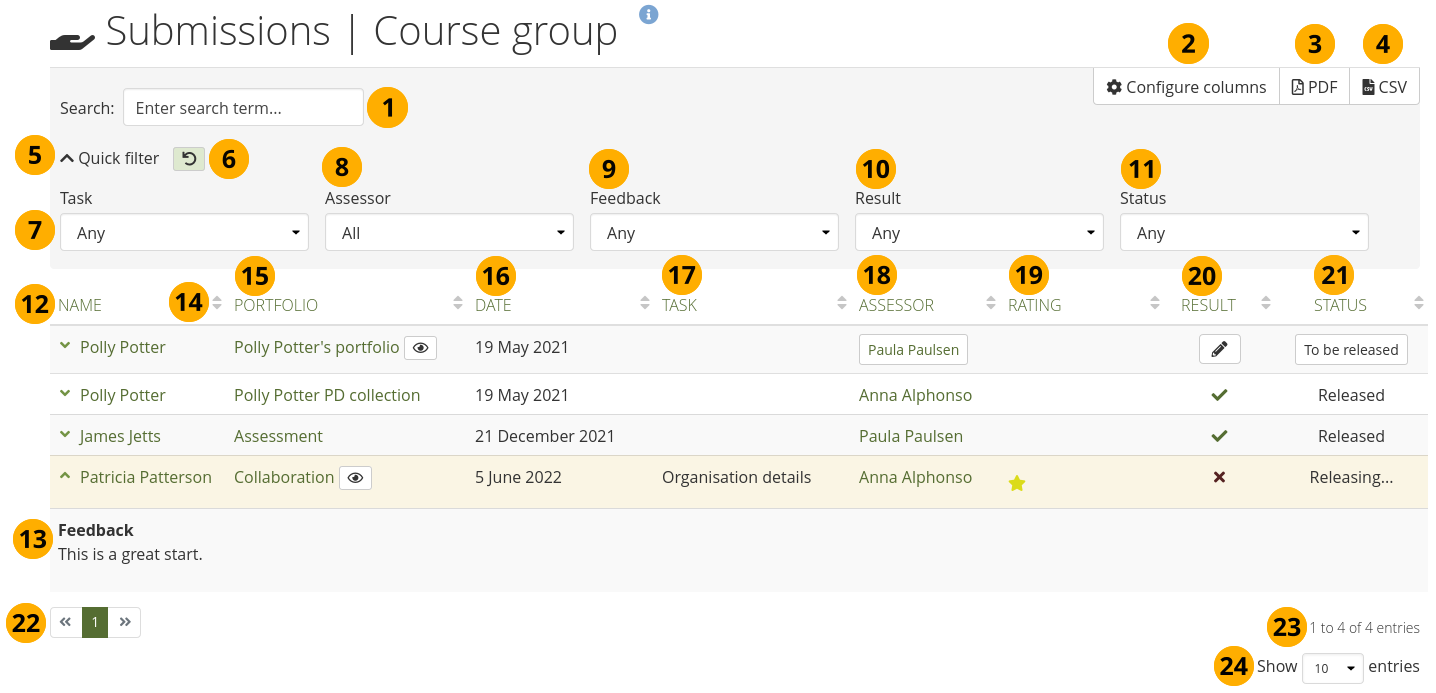The image size is (1436, 693).
Task: Sort table by Date column header
Action: click(x=493, y=305)
